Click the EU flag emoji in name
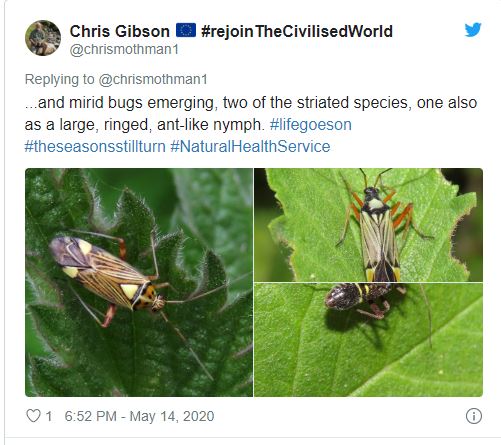Viewport: 501px width, 445px height. pyautogui.click(x=186, y=31)
